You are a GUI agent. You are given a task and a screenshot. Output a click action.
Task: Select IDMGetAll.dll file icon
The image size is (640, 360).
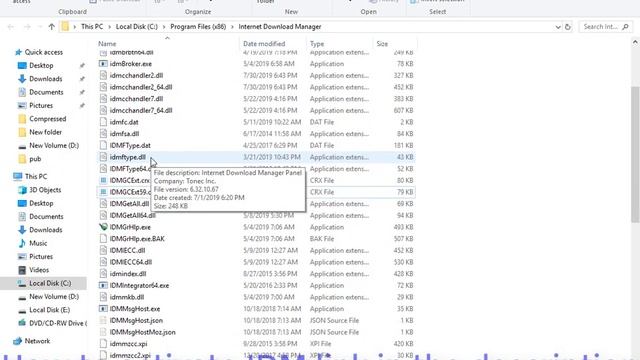103,204
